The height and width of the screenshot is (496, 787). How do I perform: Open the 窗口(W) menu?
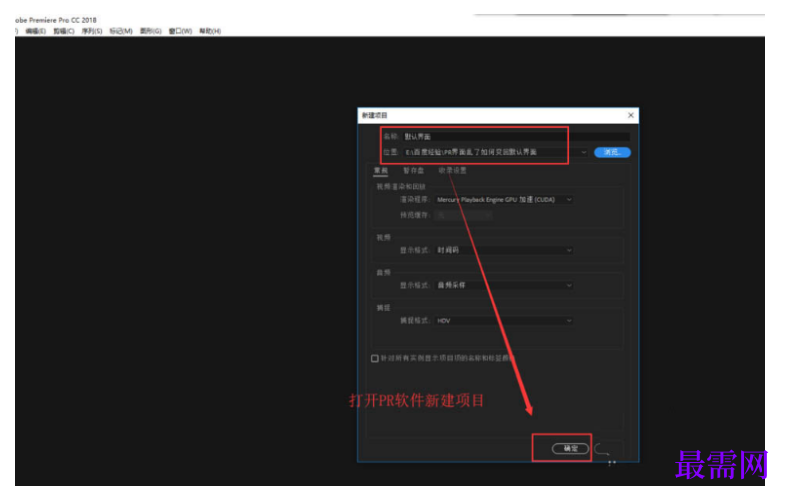(180, 31)
